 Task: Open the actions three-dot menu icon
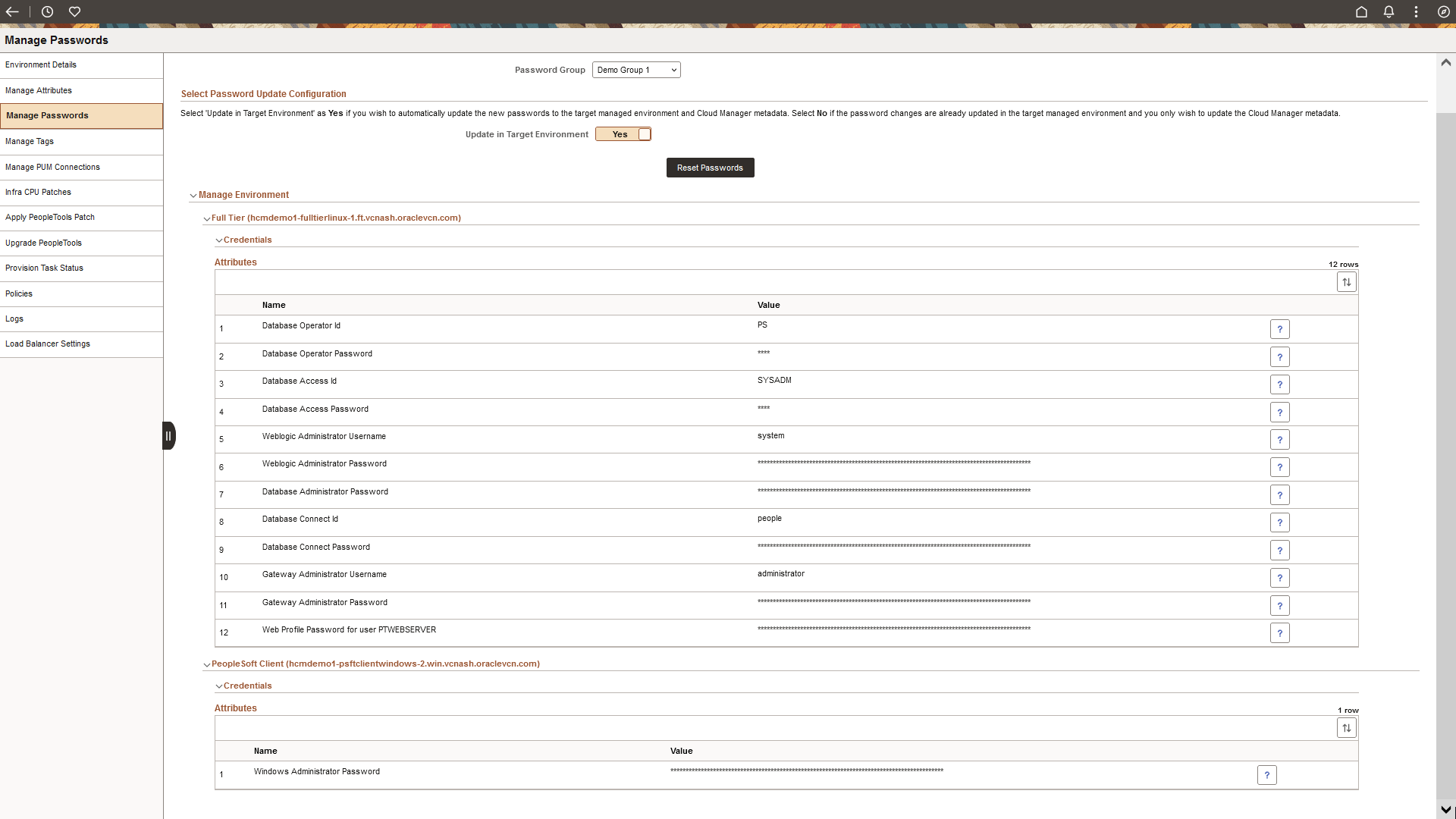click(x=1416, y=11)
